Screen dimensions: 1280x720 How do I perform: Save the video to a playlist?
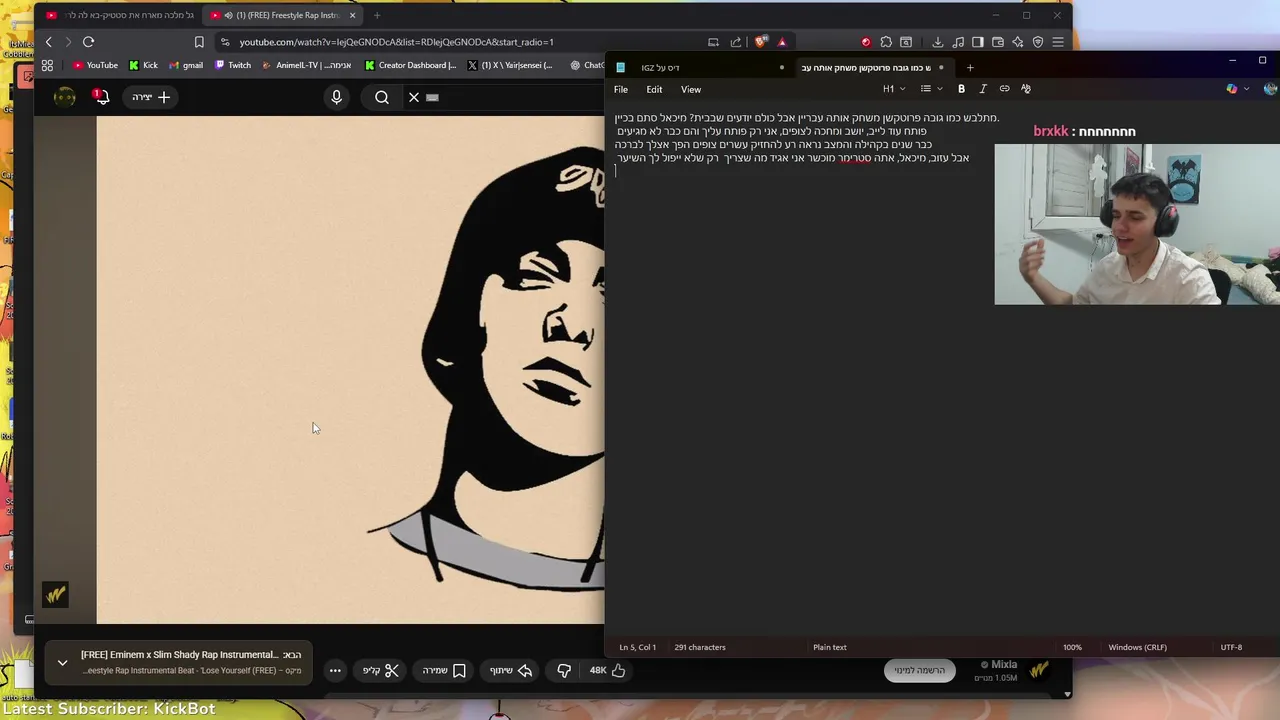coord(444,670)
